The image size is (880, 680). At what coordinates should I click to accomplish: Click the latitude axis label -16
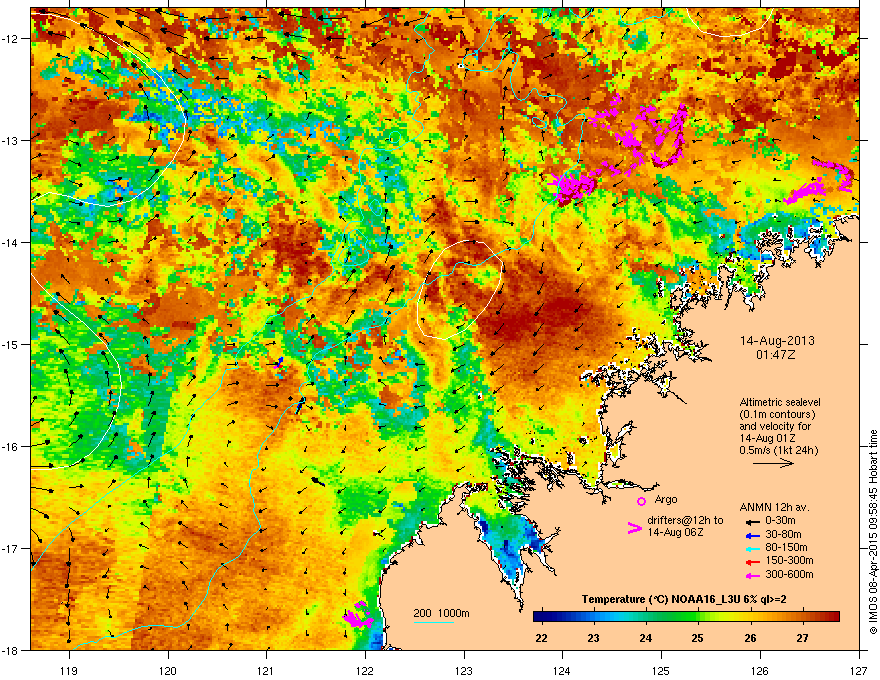(12, 447)
